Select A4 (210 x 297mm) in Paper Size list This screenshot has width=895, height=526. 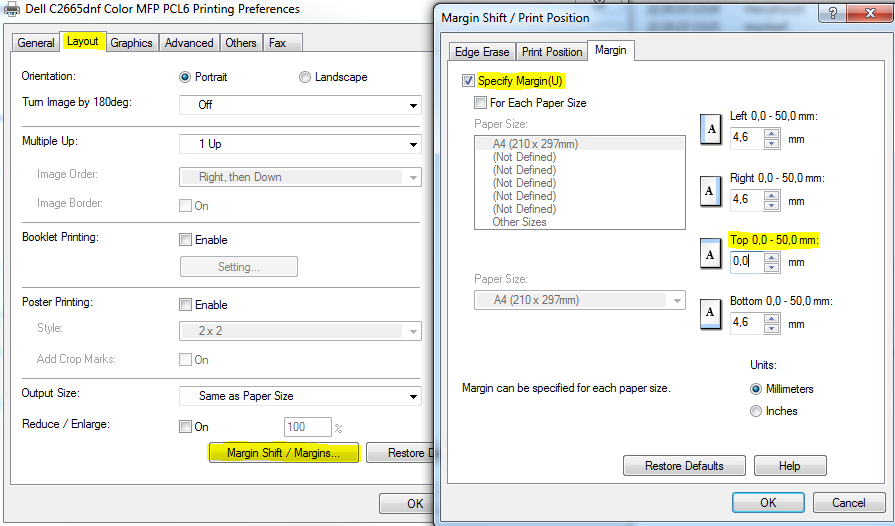579,144
